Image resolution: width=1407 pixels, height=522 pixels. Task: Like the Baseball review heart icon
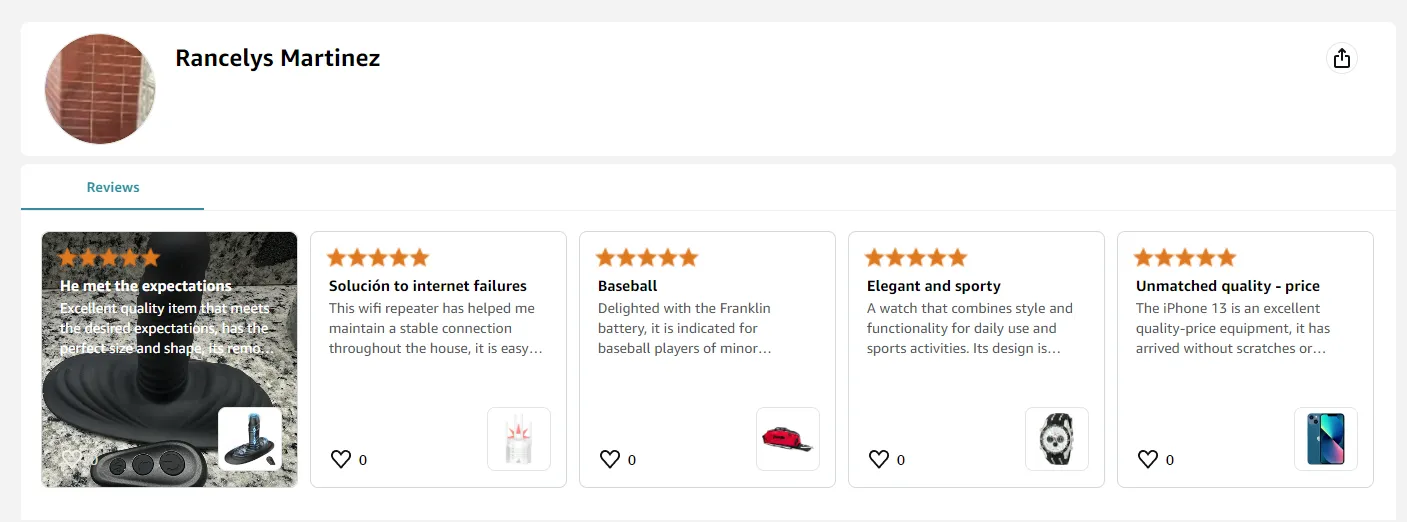pyautogui.click(x=610, y=459)
